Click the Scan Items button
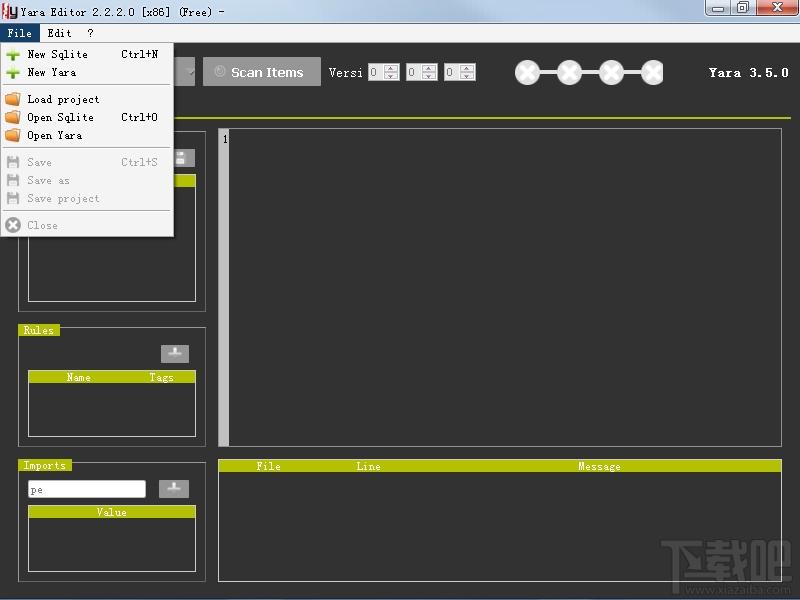This screenshot has height=600, width=800. 262,72
